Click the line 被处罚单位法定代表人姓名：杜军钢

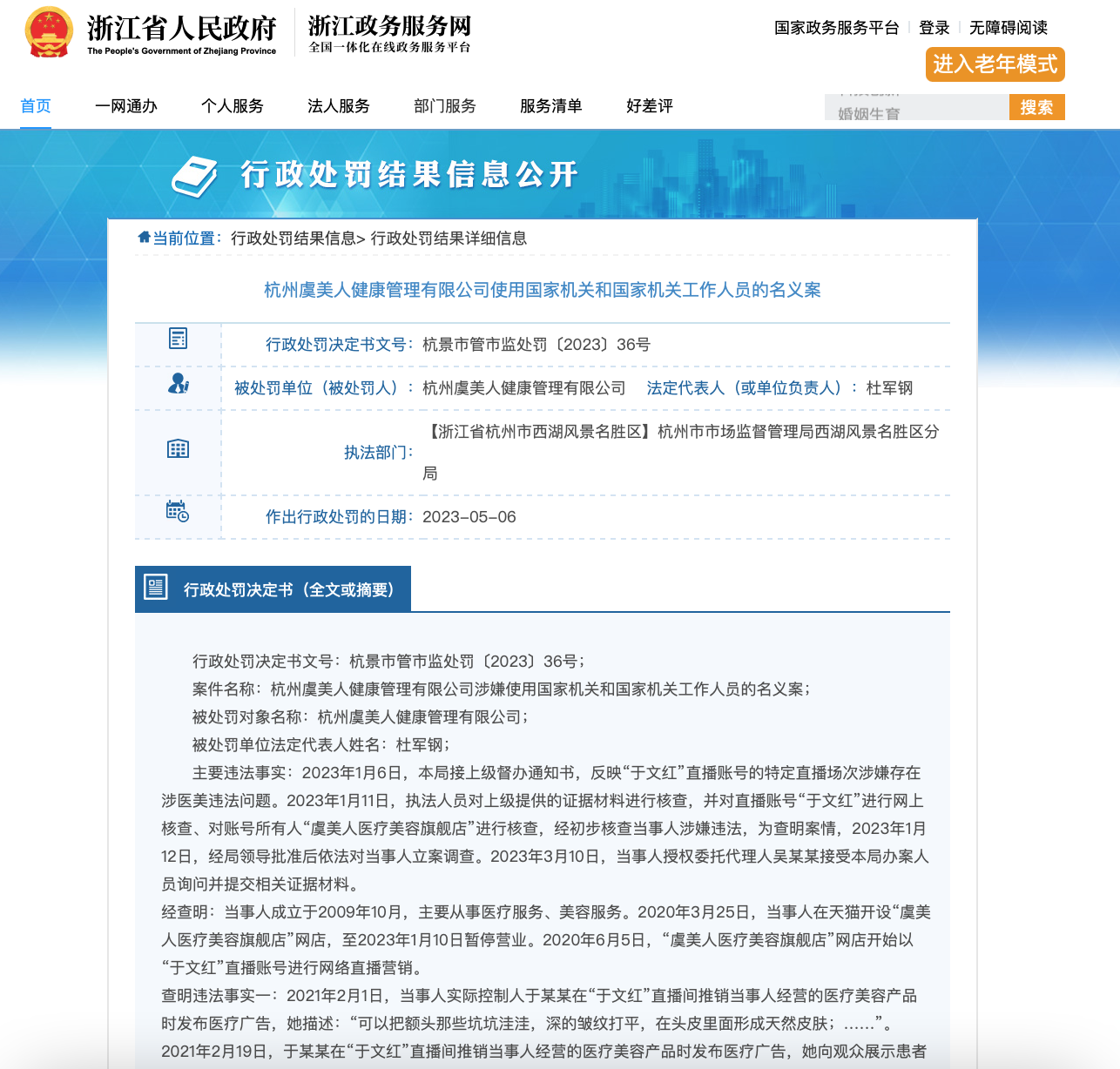click(x=321, y=745)
